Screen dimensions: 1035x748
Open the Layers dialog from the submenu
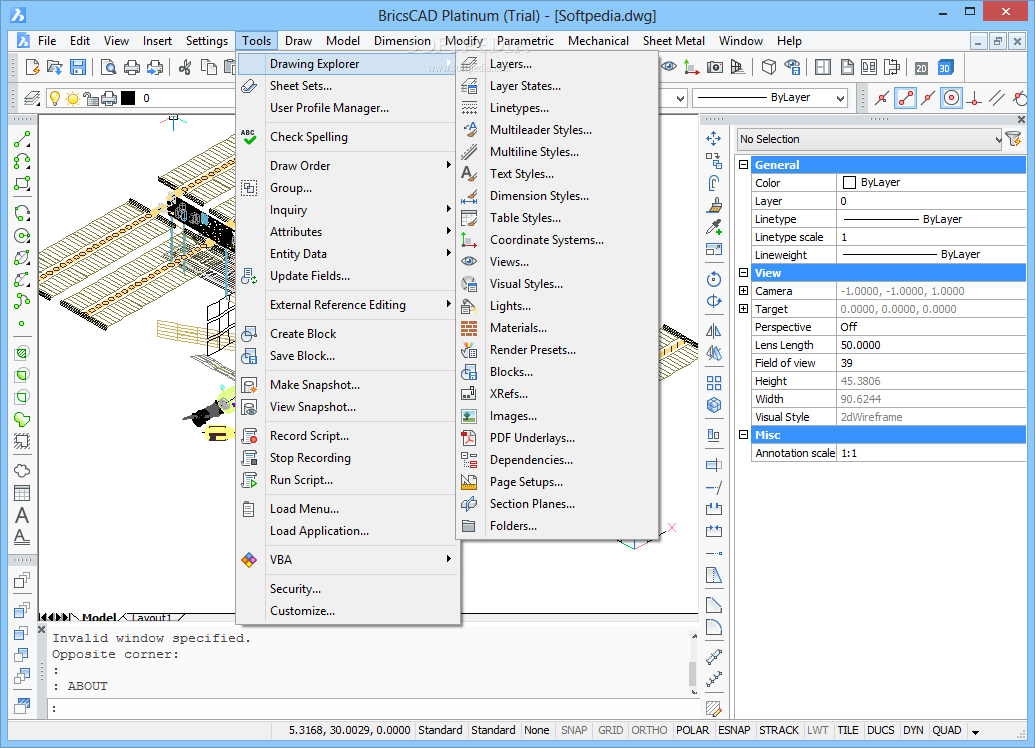(510, 64)
